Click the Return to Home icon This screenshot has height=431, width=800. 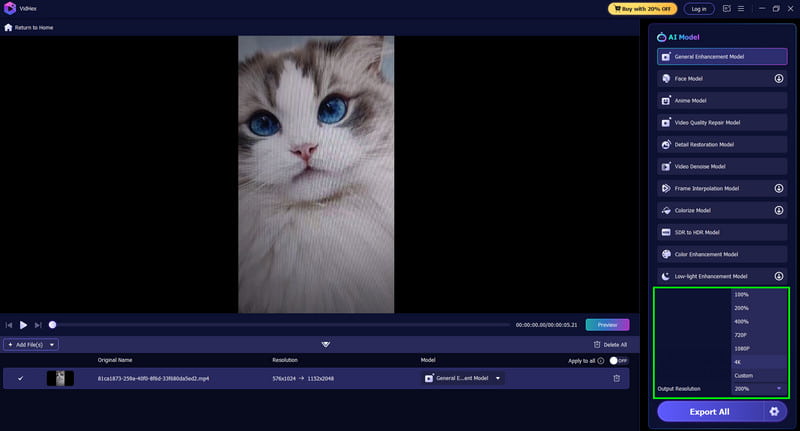[9, 27]
